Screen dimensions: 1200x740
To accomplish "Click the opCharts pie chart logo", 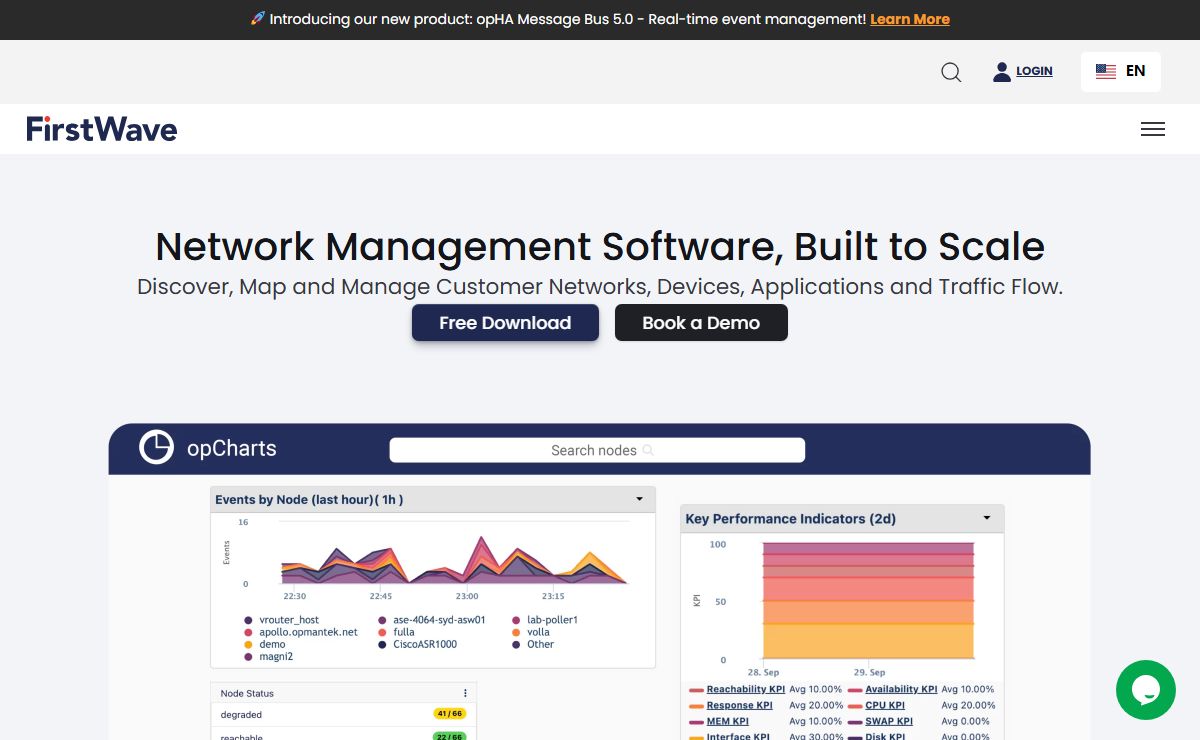I will (x=156, y=447).
